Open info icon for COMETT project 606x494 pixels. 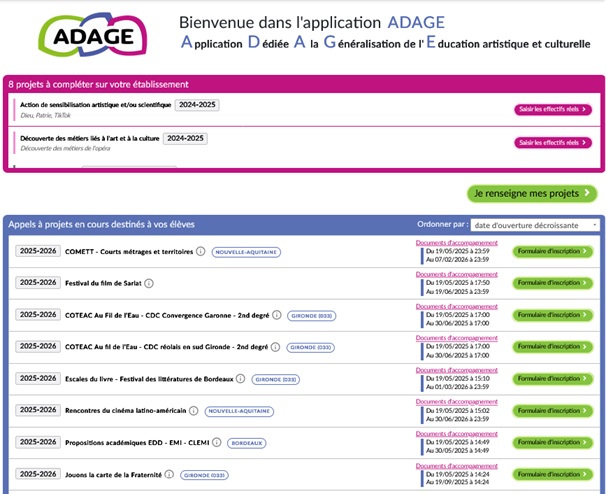click(x=200, y=251)
